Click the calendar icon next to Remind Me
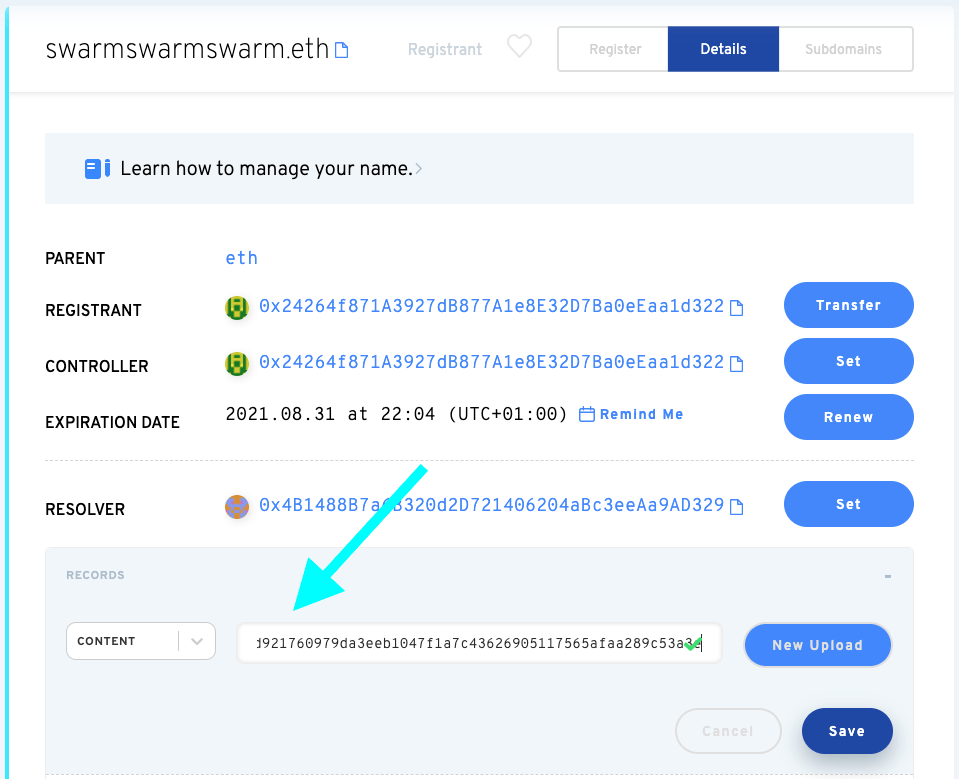The width and height of the screenshot is (959, 779). [x=585, y=413]
